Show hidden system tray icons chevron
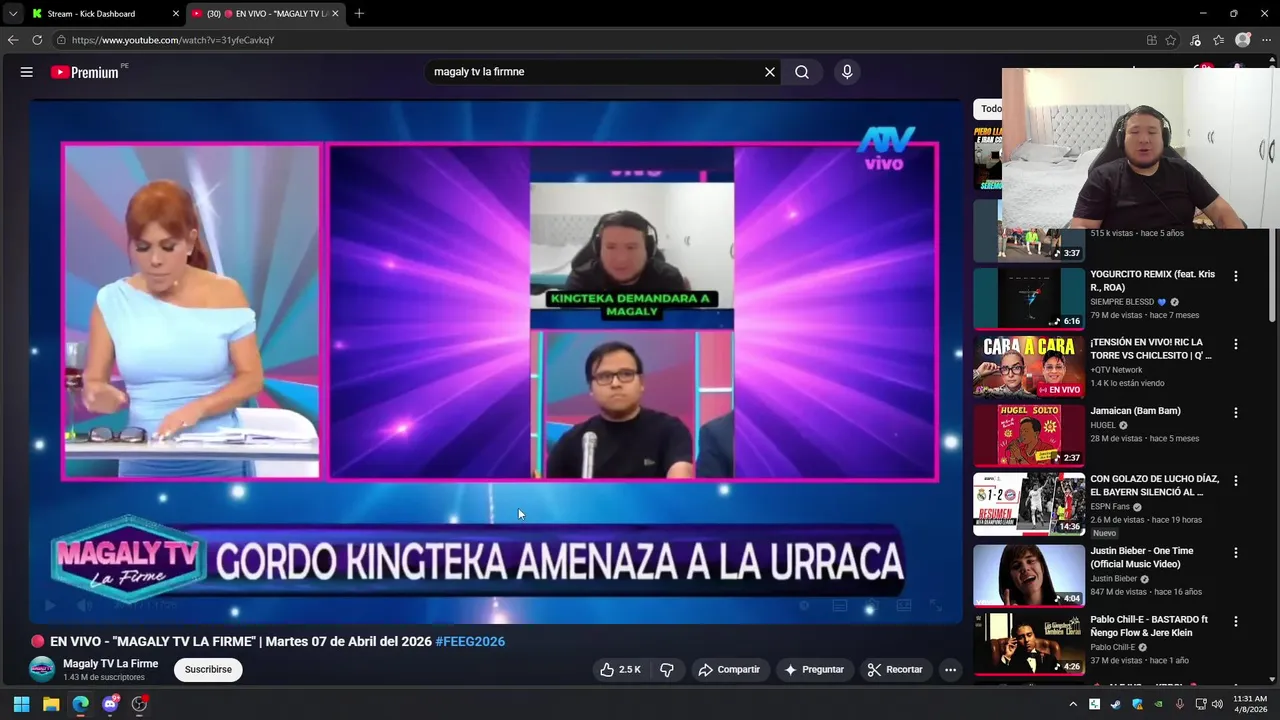Image resolution: width=1280 pixels, height=720 pixels. pyautogui.click(x=1073, y=705)
